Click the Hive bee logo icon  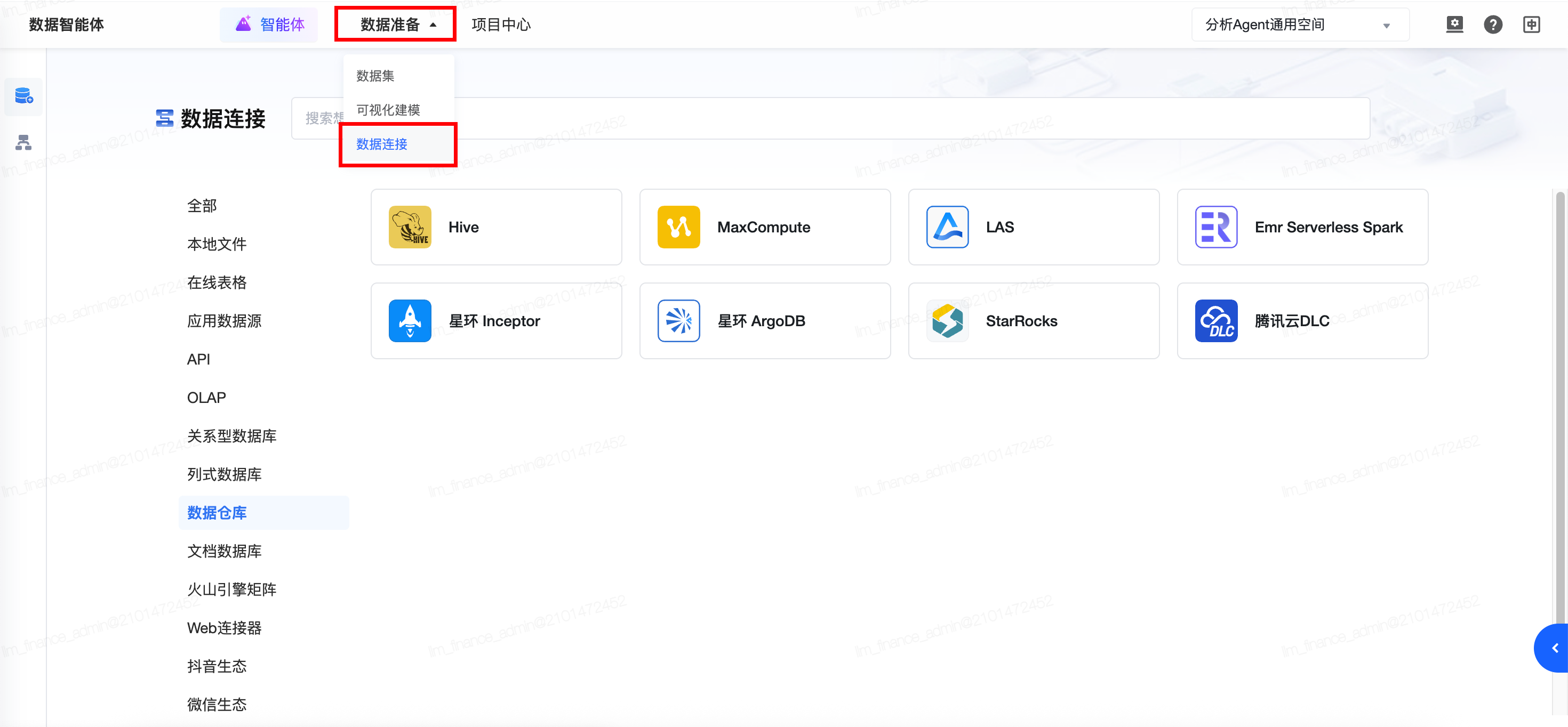click(410, 227)
